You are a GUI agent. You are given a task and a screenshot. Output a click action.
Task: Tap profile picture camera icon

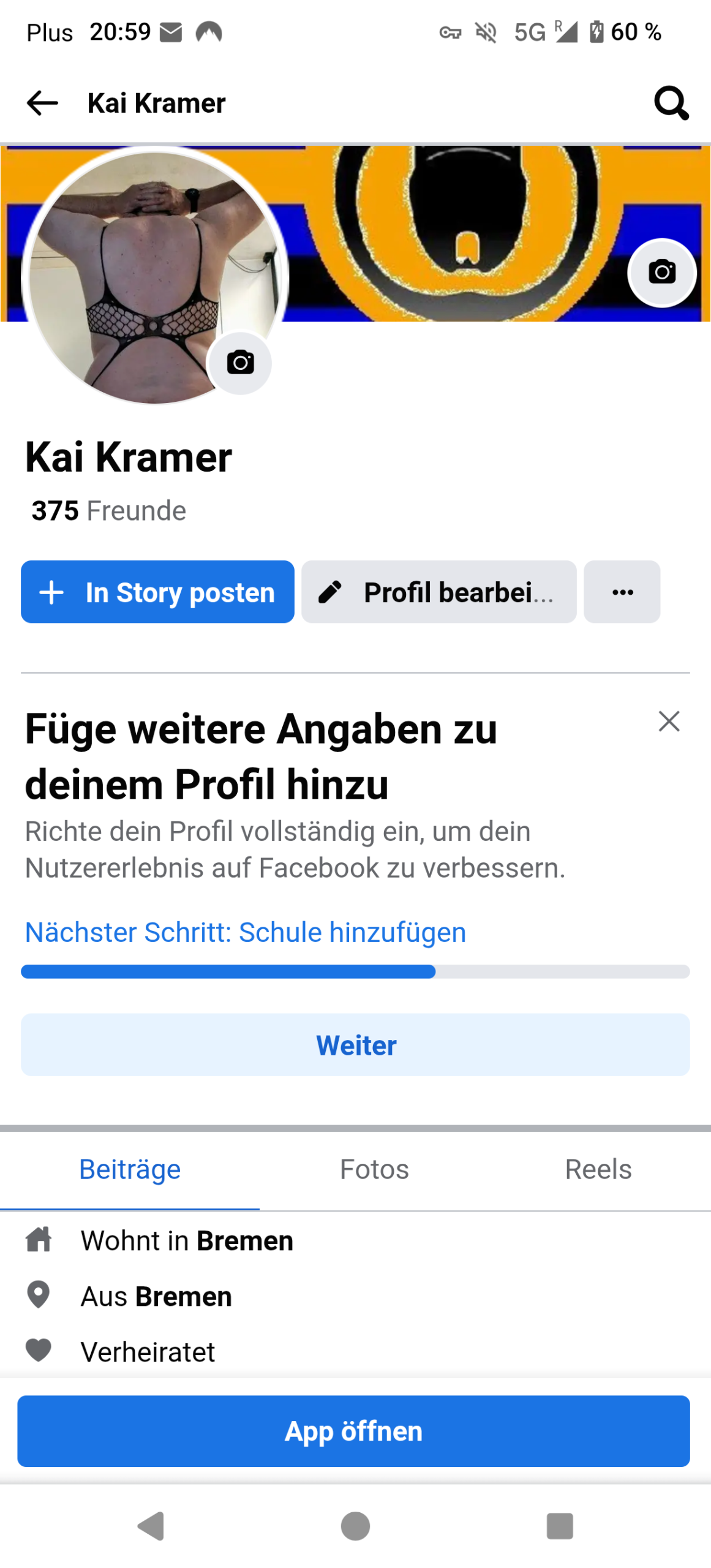point(240,362)
